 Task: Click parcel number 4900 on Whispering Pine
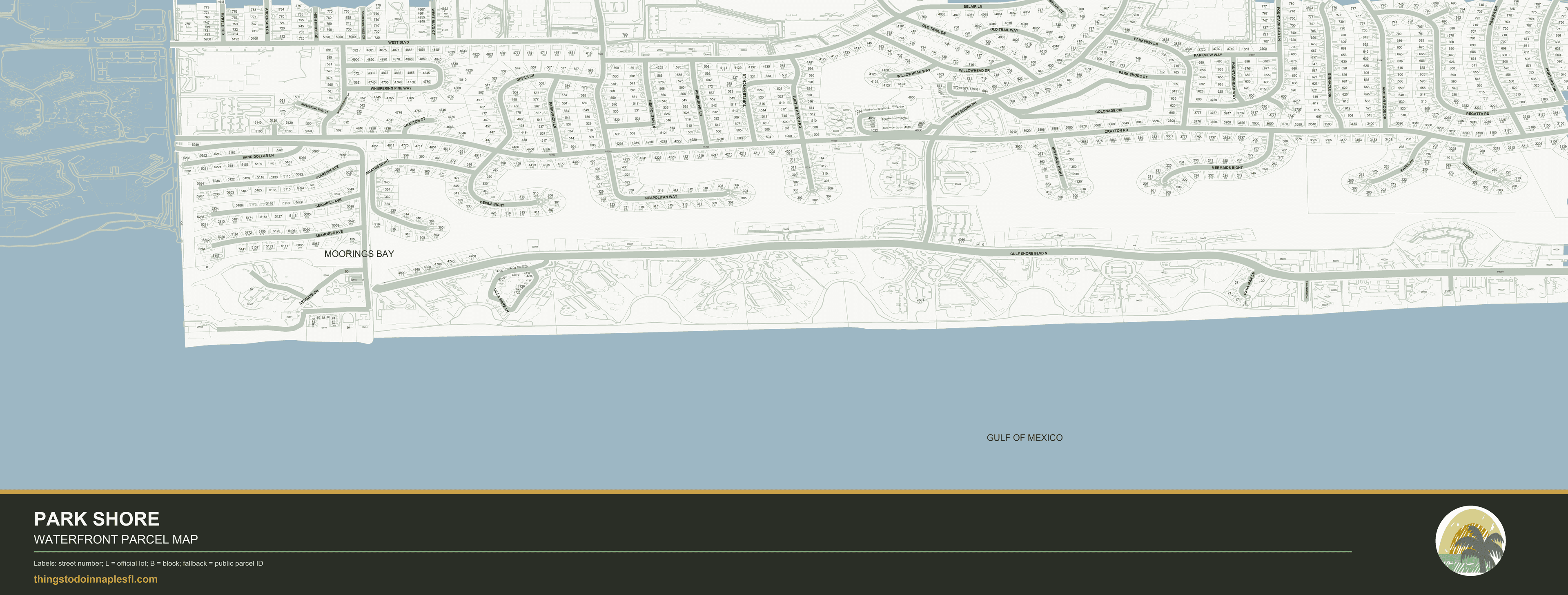point(356,60)
